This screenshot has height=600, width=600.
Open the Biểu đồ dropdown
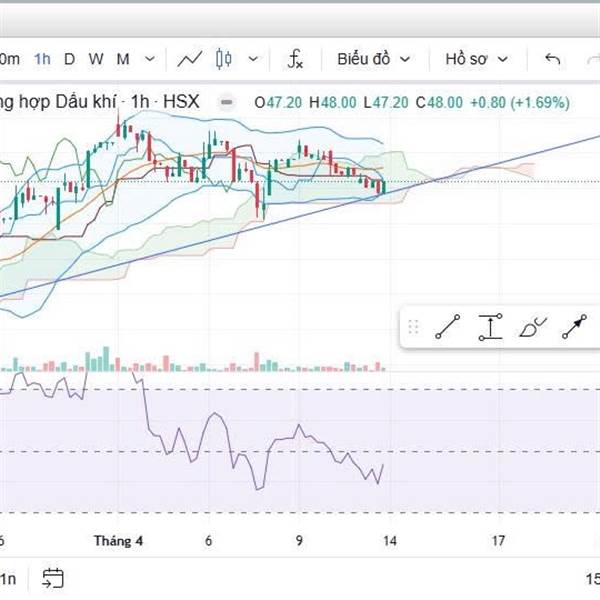(x=373, y=59)
